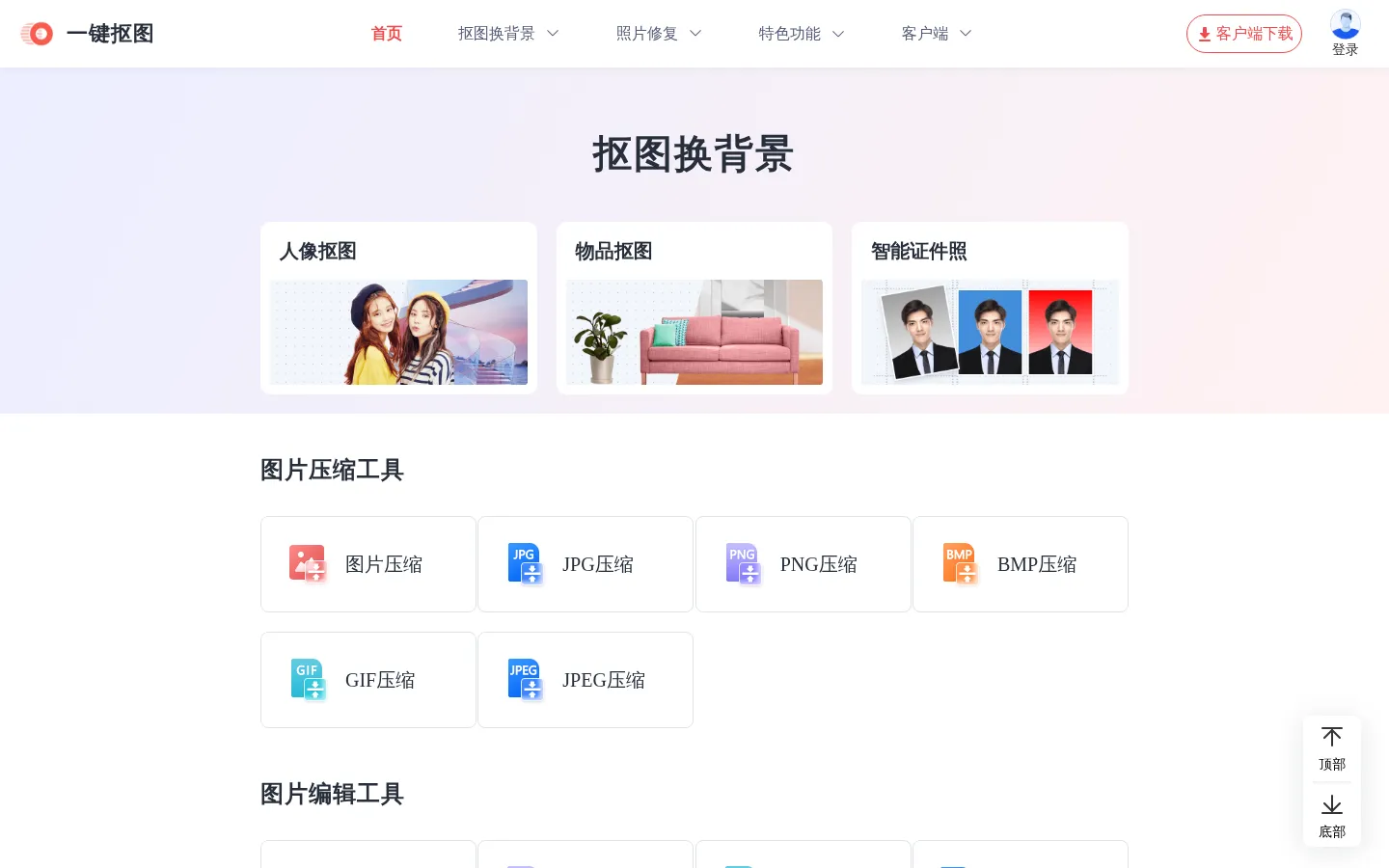Click the 登录 link

[1346, 50]
